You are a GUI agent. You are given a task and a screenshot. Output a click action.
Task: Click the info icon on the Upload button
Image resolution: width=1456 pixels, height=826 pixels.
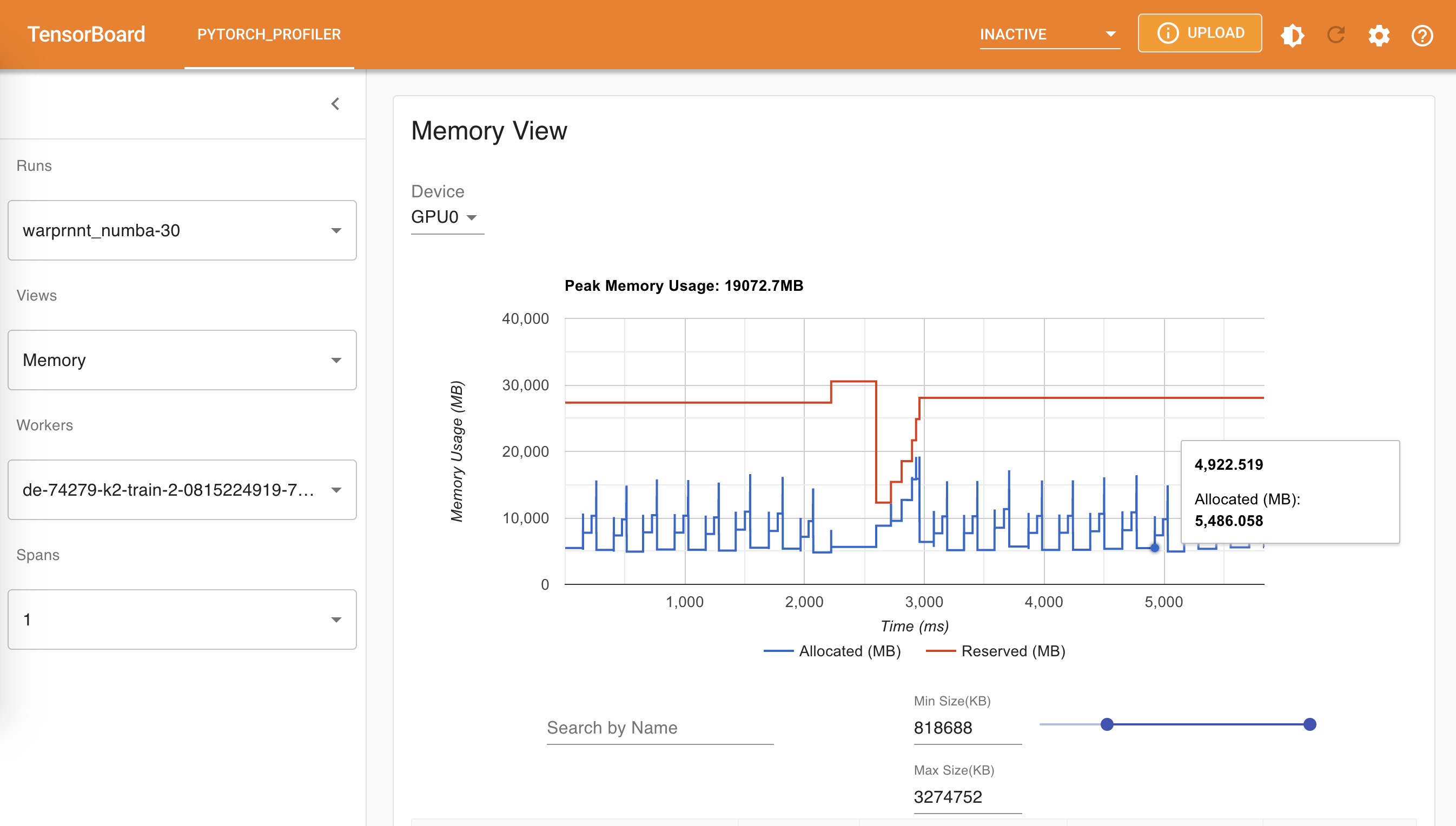(x=1167, y=33)
